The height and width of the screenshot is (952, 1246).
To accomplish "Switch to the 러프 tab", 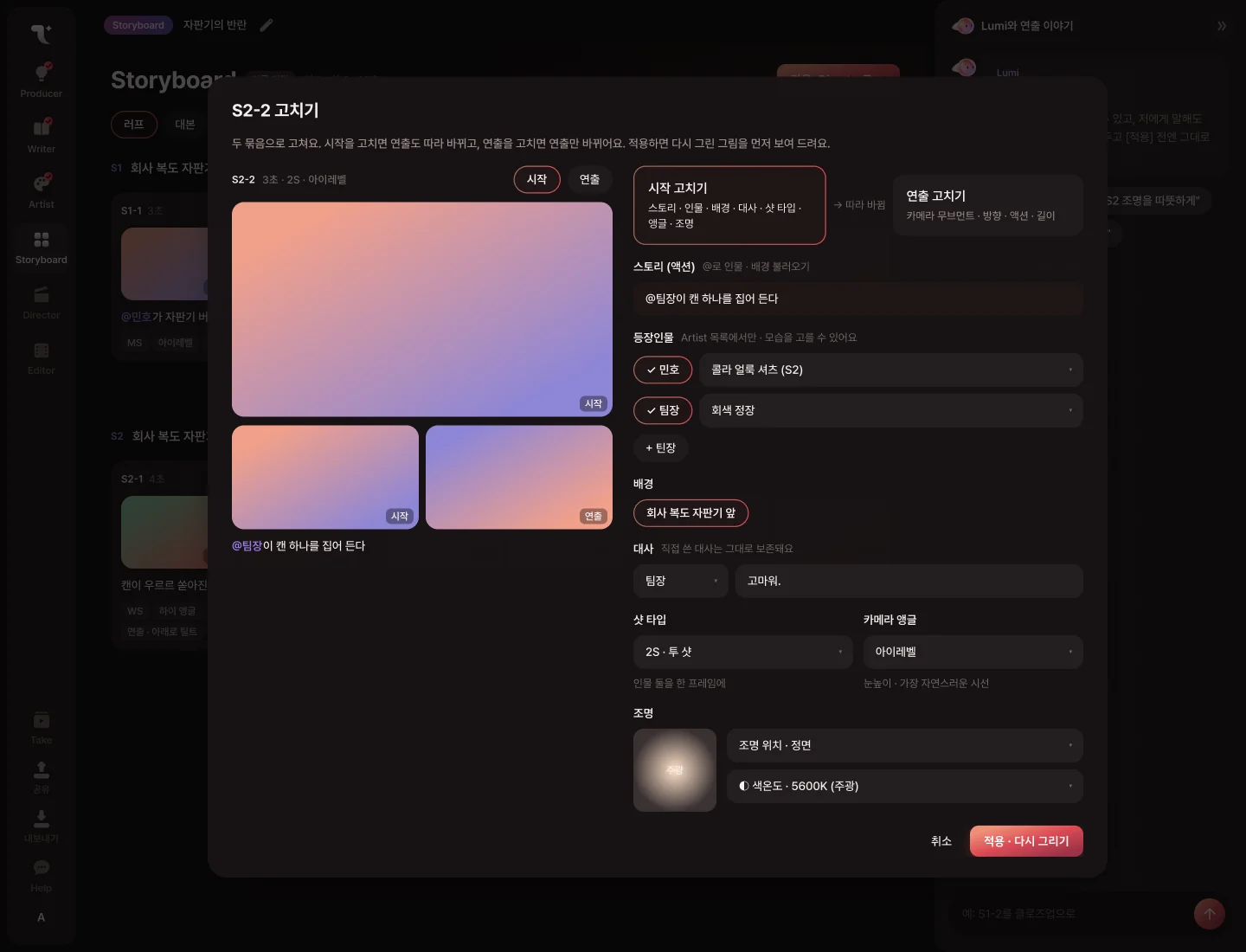I will coord(134,124).
